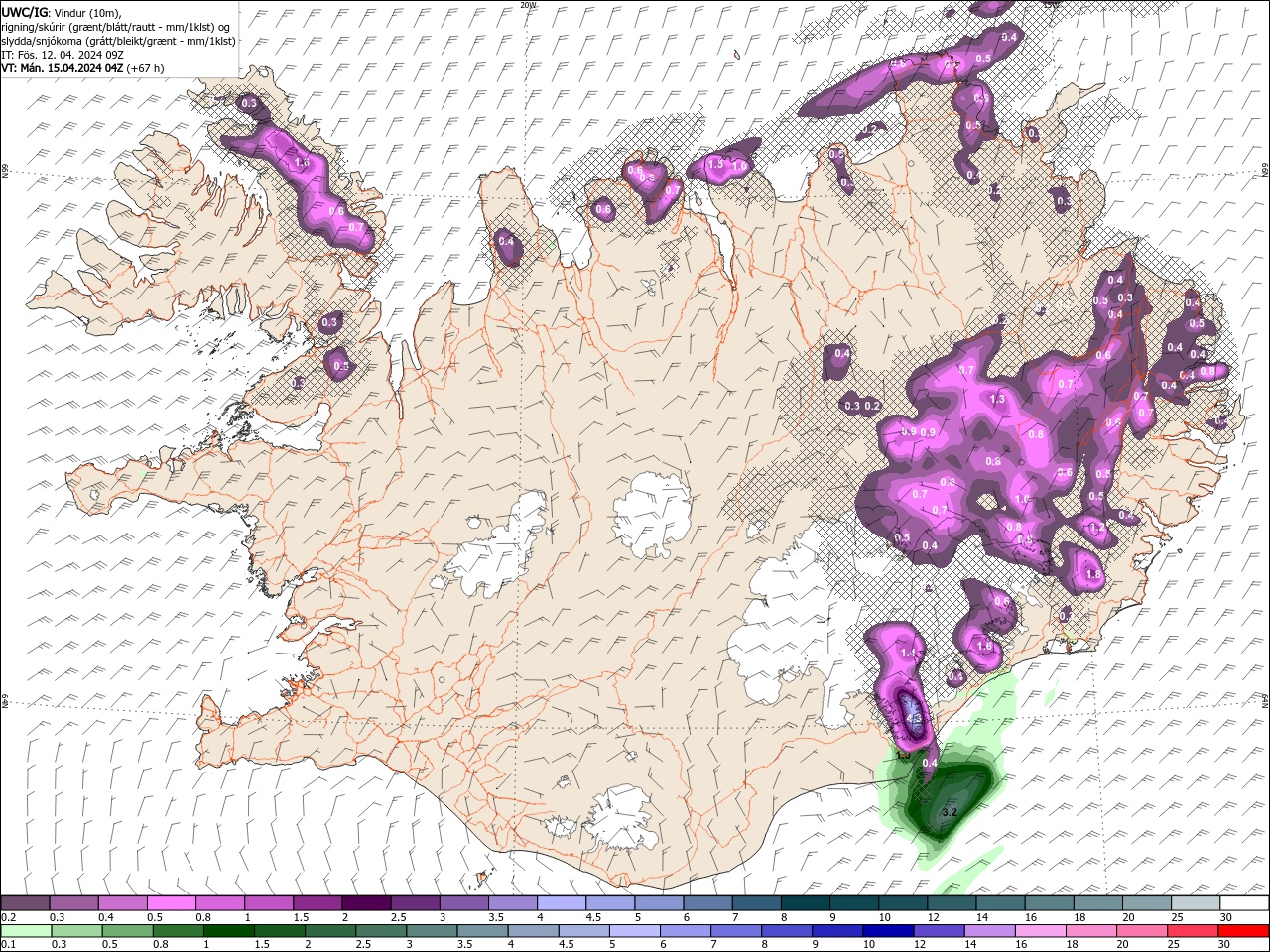Select the "IT: Fös. 12. 04. 2024 09Z" line
Image resolution: width=1270 pixels, height=952 pixels.
[63, 55]
